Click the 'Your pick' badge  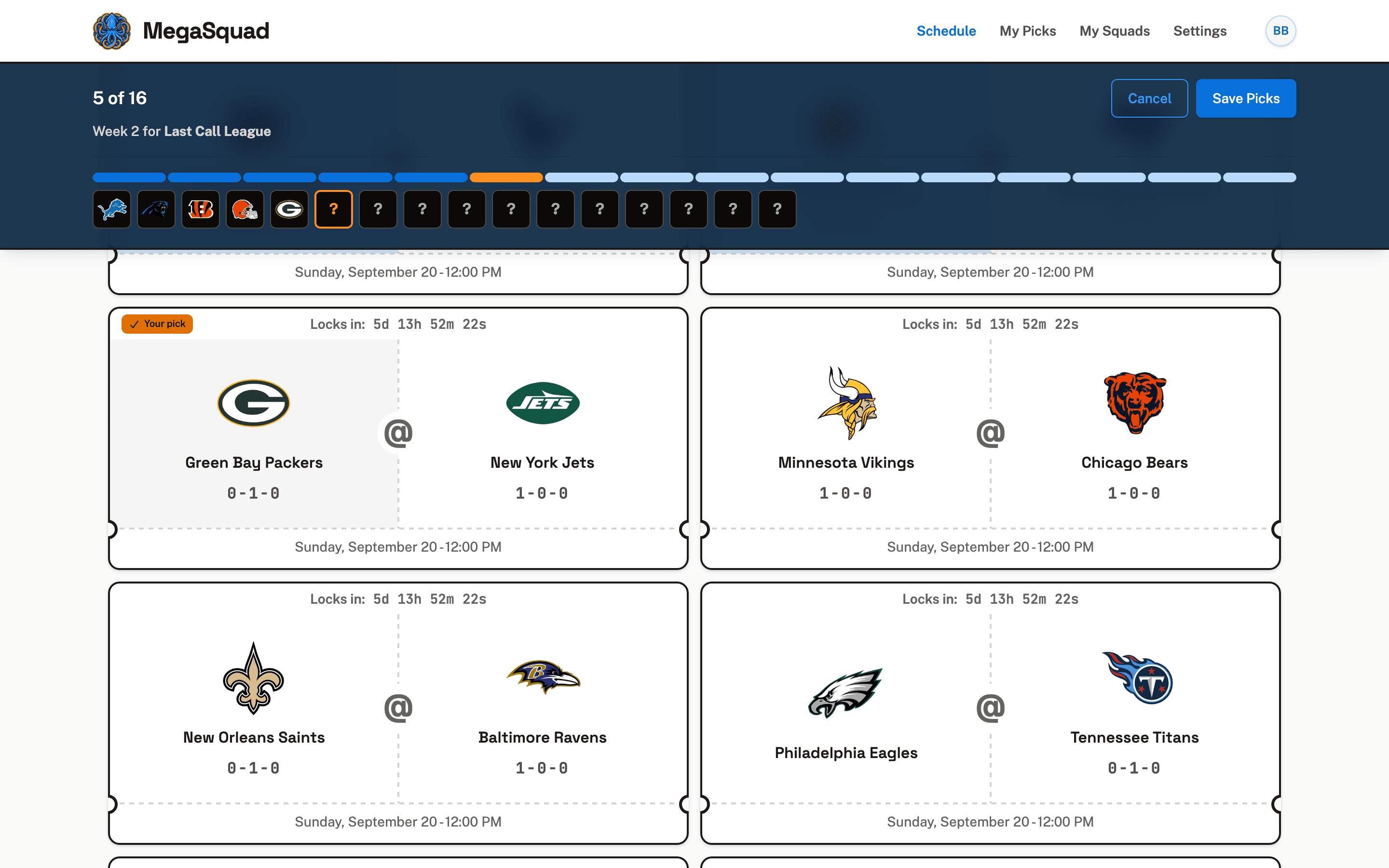pos(157,324)
